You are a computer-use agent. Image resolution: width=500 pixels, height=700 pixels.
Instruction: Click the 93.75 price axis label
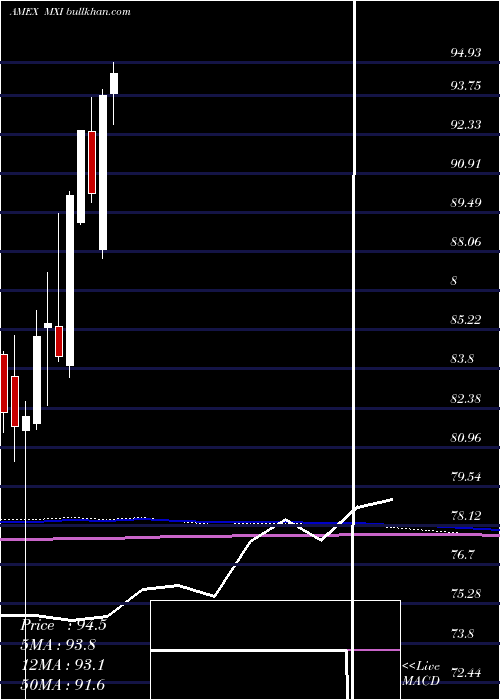point(466,86)
